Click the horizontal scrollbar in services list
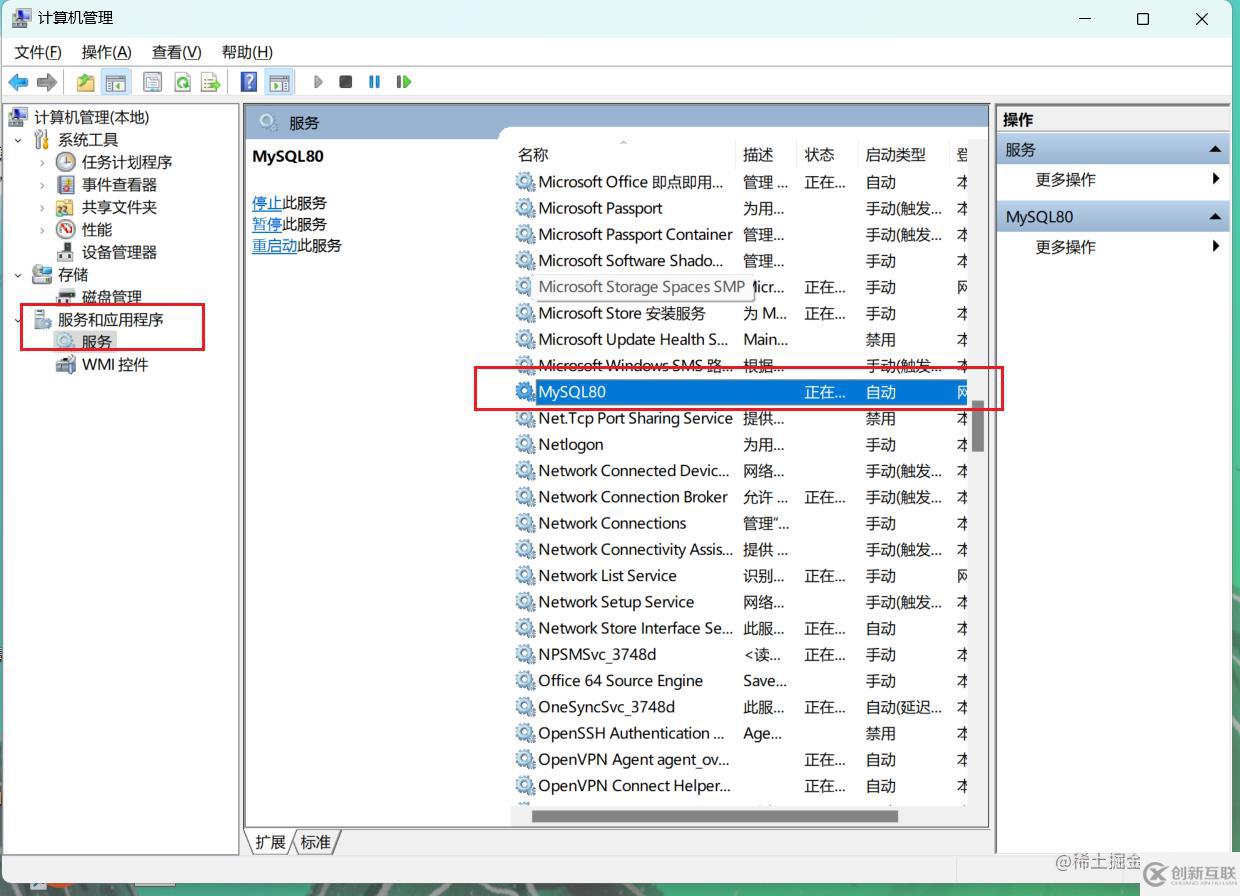 [714, 816]
